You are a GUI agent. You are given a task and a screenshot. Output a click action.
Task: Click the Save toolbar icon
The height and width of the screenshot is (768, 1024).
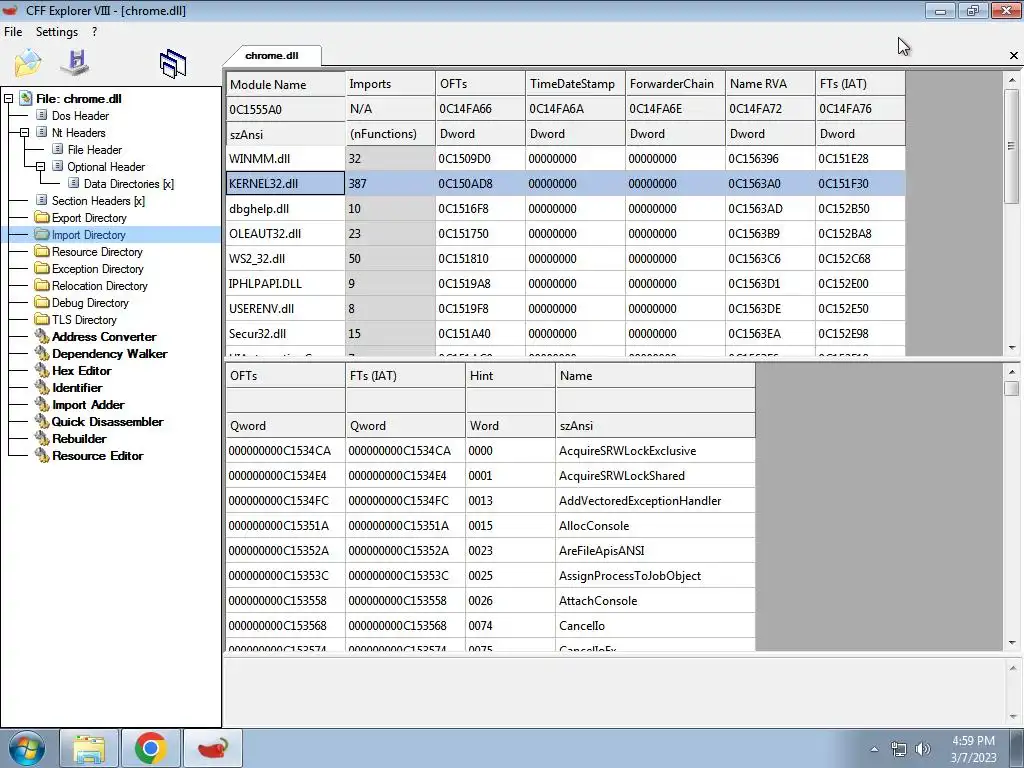(x=75, y=62)
